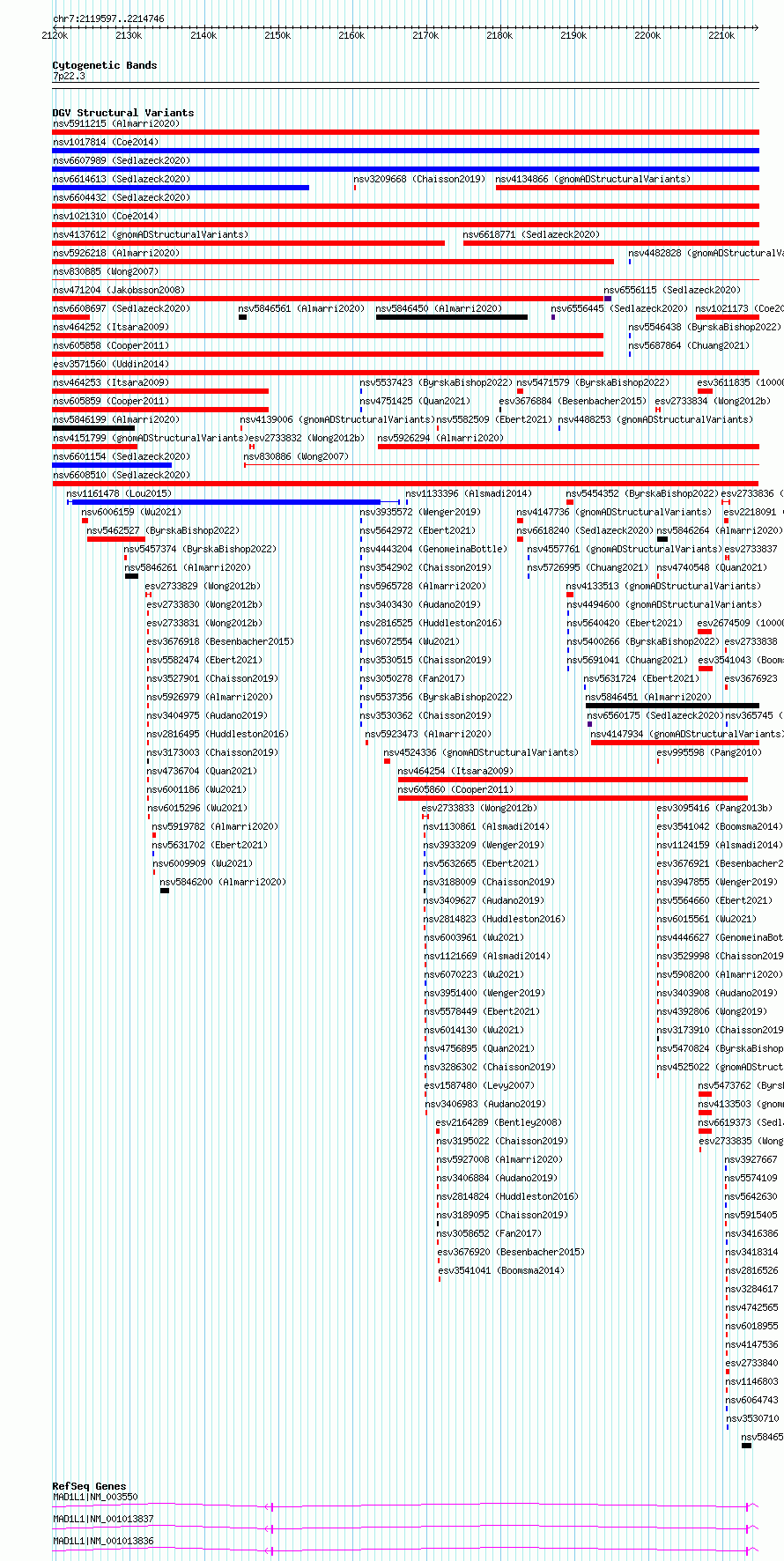Select variant nsv1021310 (Coe2014)
Image resolution: width=784 pixels, height=1561 pixels.
point(106,217)
